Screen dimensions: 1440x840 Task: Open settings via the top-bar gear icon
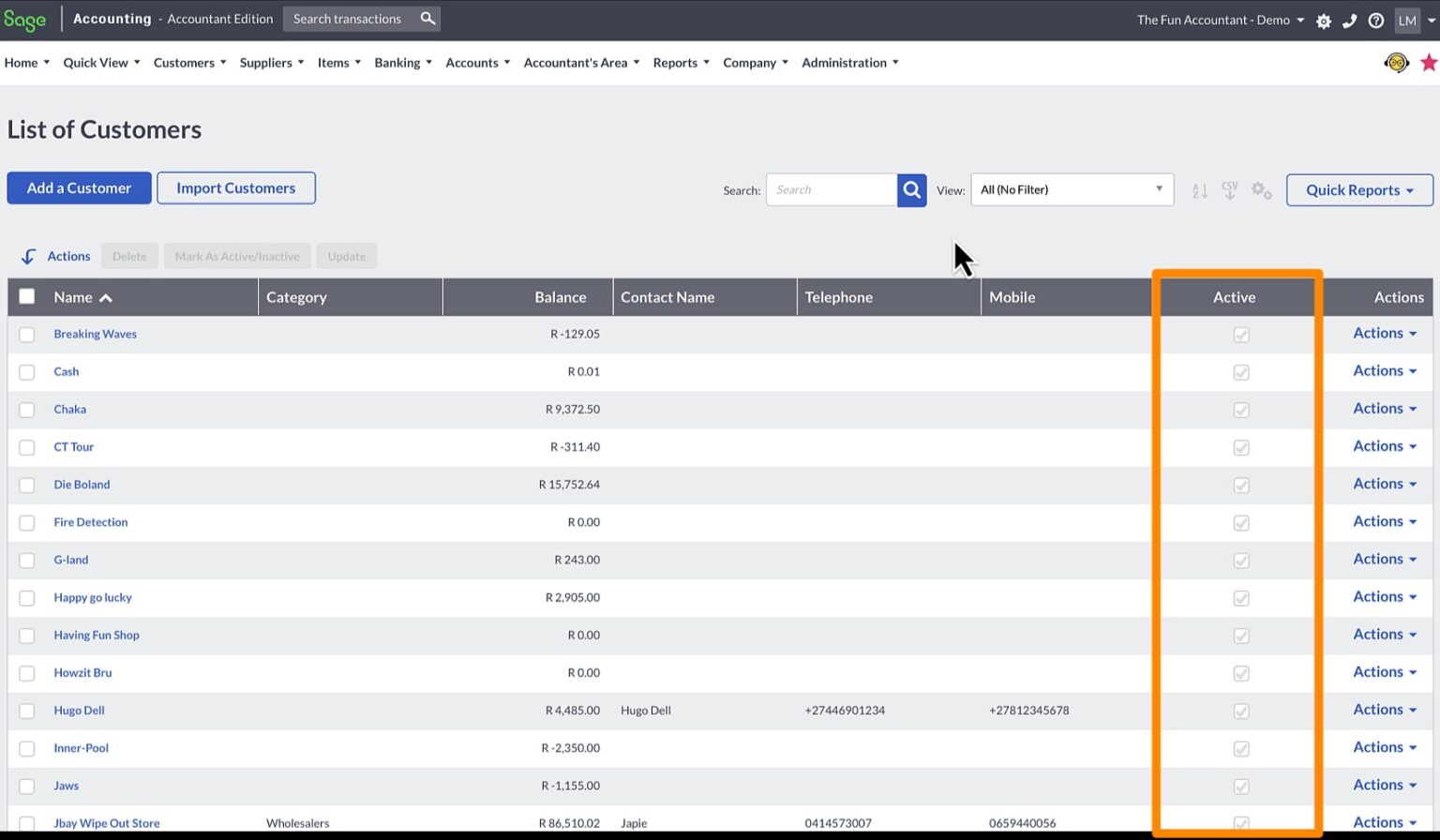click(x=1323, y=20)
